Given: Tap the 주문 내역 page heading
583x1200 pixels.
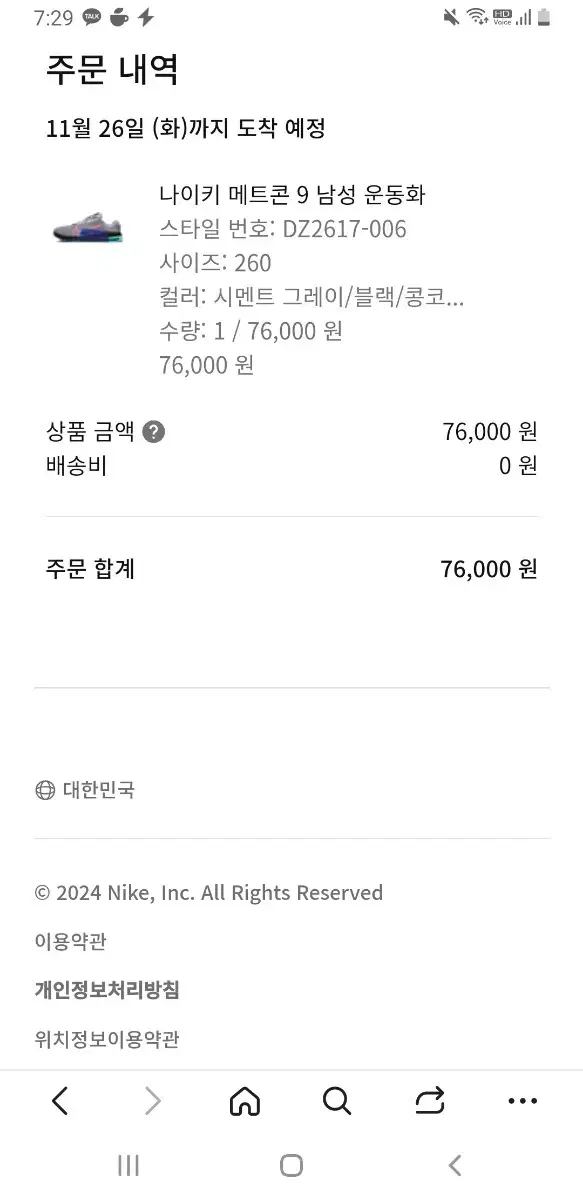Looking at the screenshot, I should (x=112, y=70).
